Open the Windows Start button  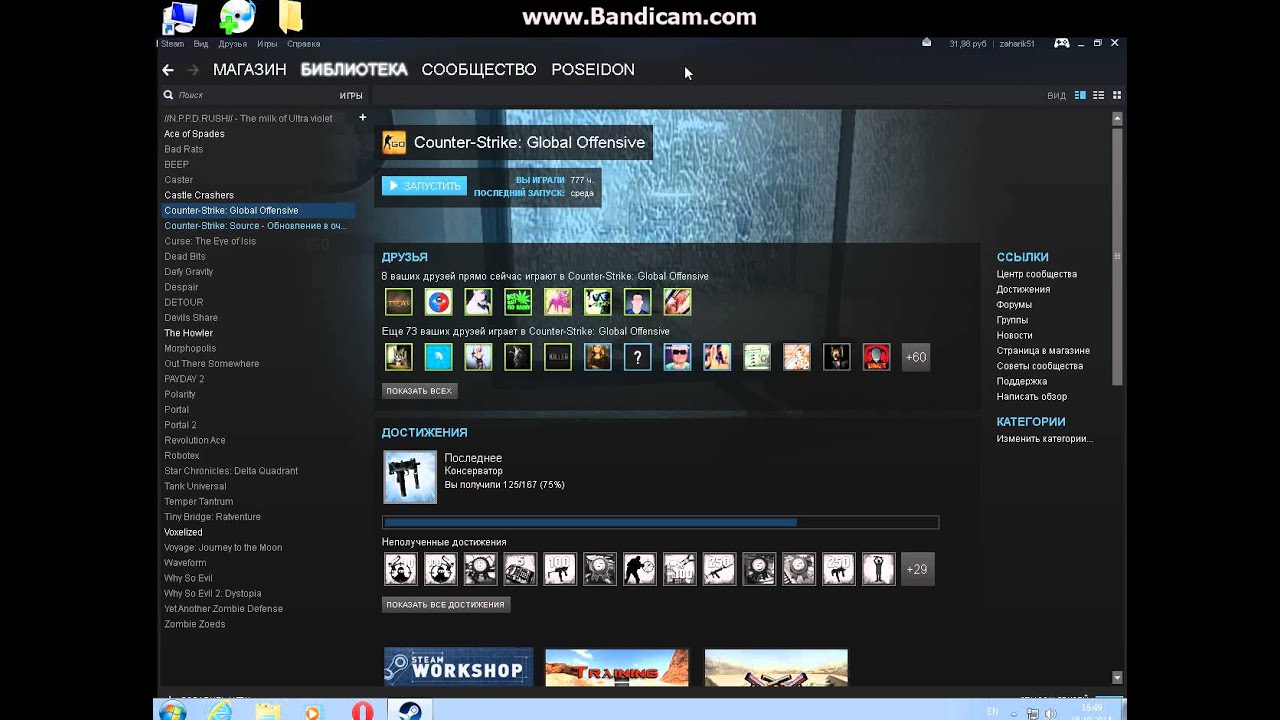172,711
